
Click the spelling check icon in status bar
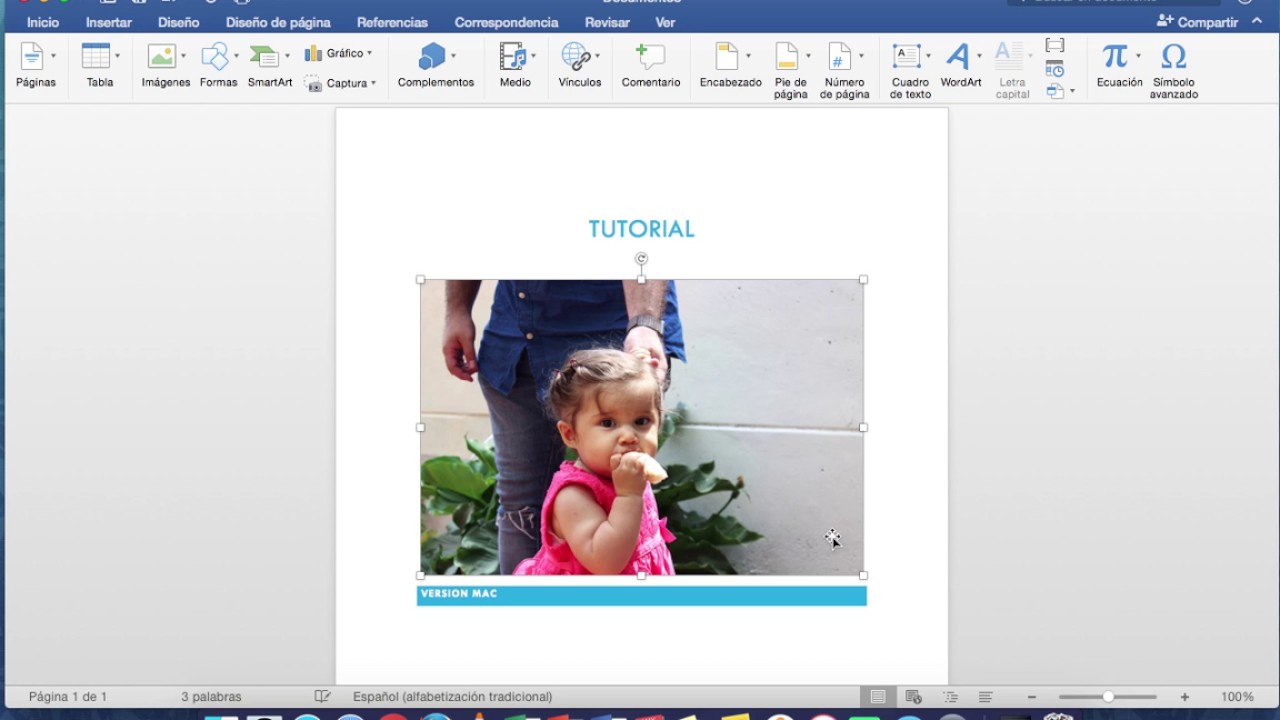322,696
